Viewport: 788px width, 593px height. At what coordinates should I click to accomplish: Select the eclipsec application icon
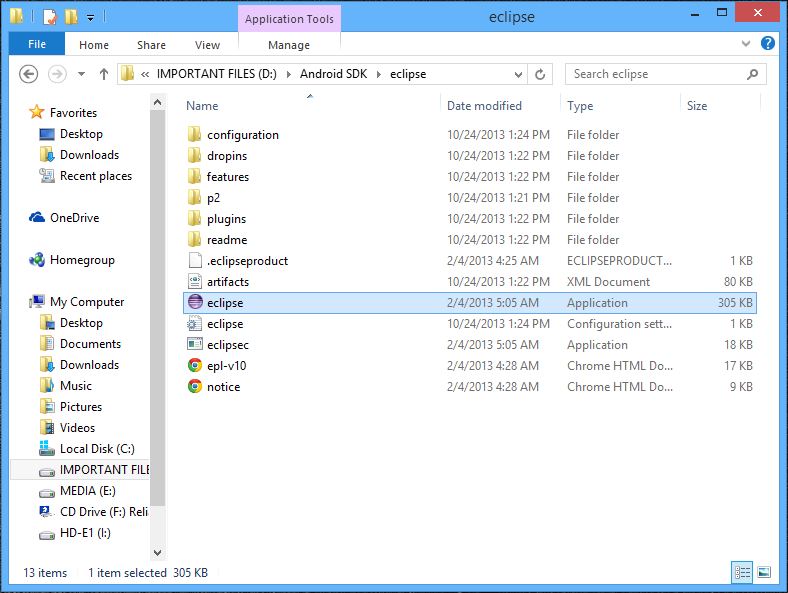194,345
